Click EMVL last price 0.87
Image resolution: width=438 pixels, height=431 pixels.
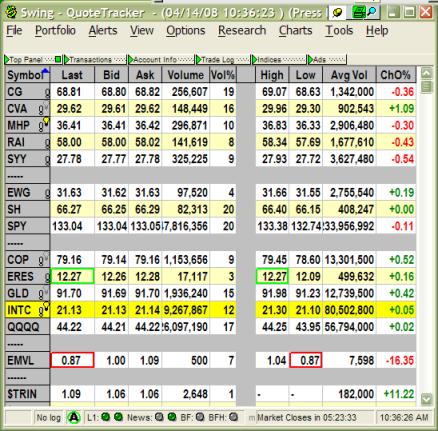pyautogui.click(x=72, y=360)
